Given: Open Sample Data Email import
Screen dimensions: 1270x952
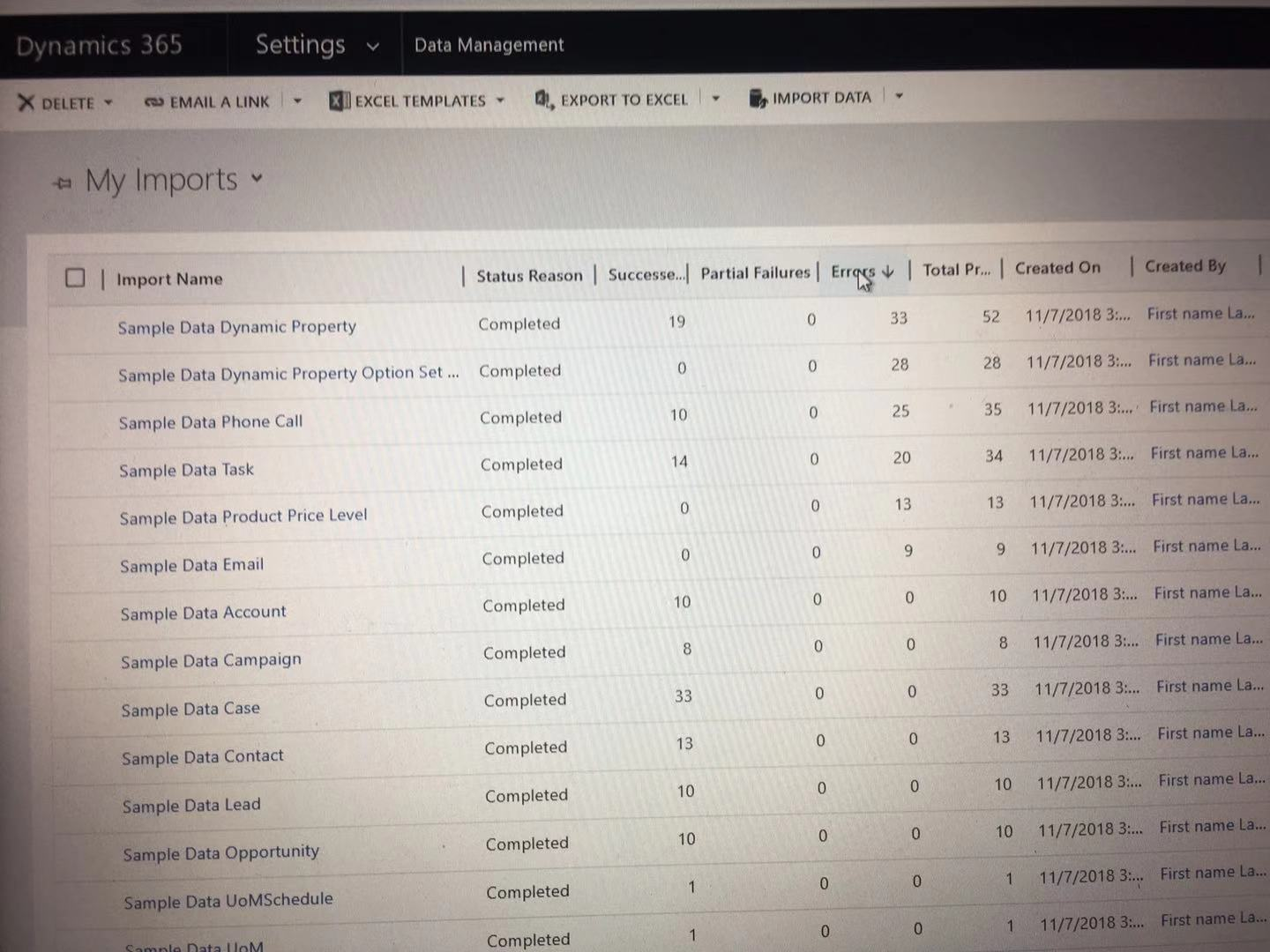Looking at the screenshot, I should (191, 565).
